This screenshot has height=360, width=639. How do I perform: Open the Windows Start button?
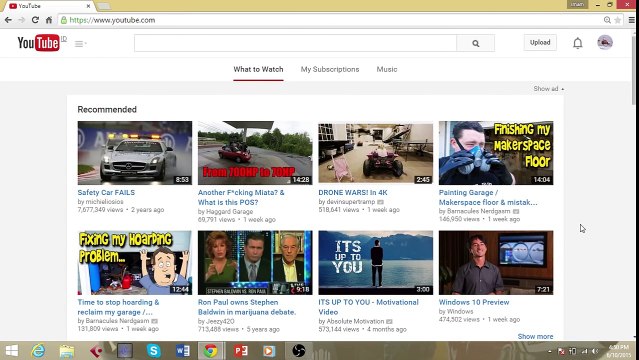pyautogui.click(x=11, y=351)
